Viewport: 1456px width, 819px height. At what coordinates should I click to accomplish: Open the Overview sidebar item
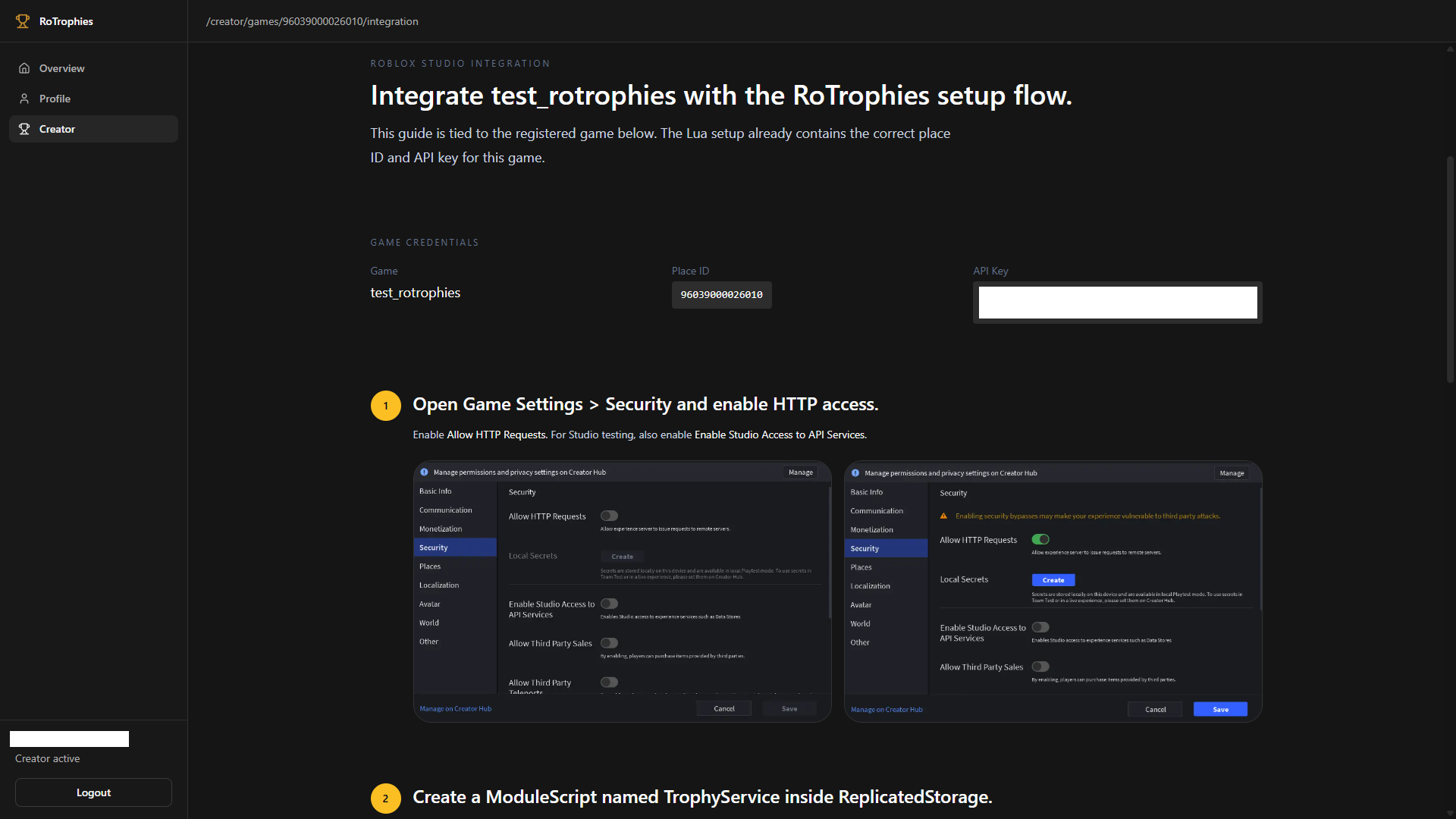[93, 68]
